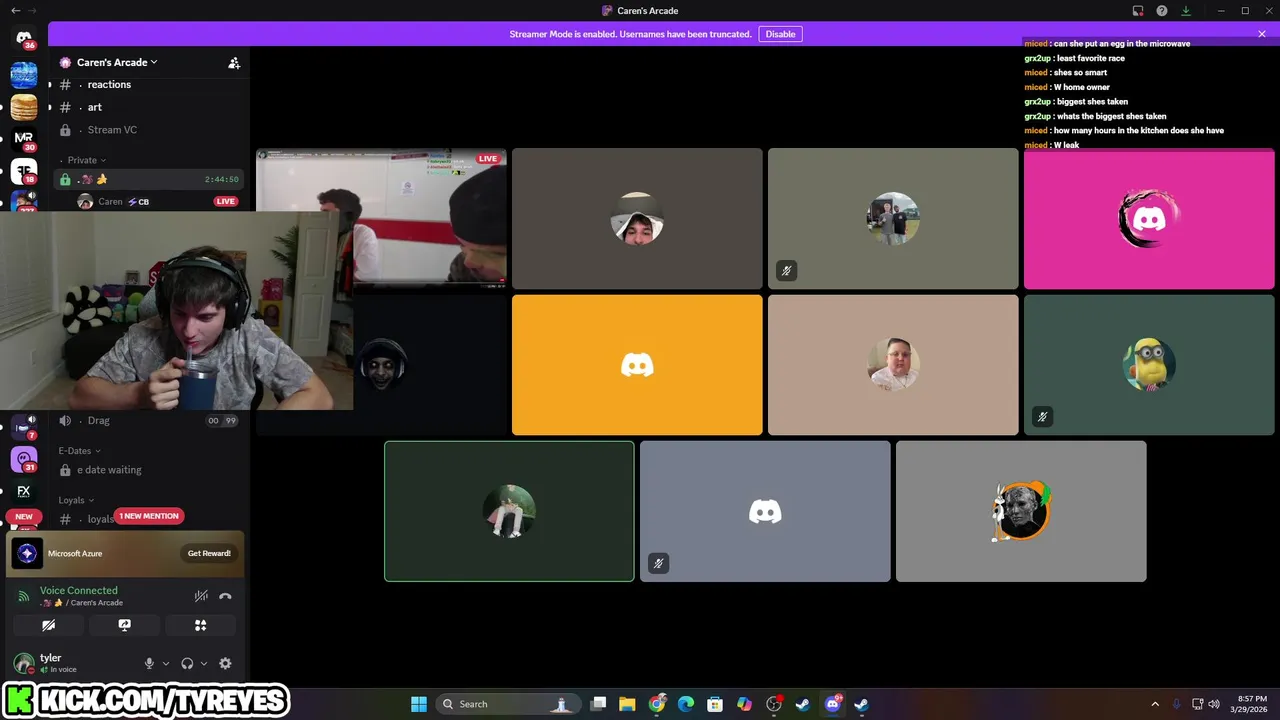Image resolution: width=1280 pixels, height=720 pixels.
Task: Toggle the volume icon in system tray
Action: (x=1214, y=704)
